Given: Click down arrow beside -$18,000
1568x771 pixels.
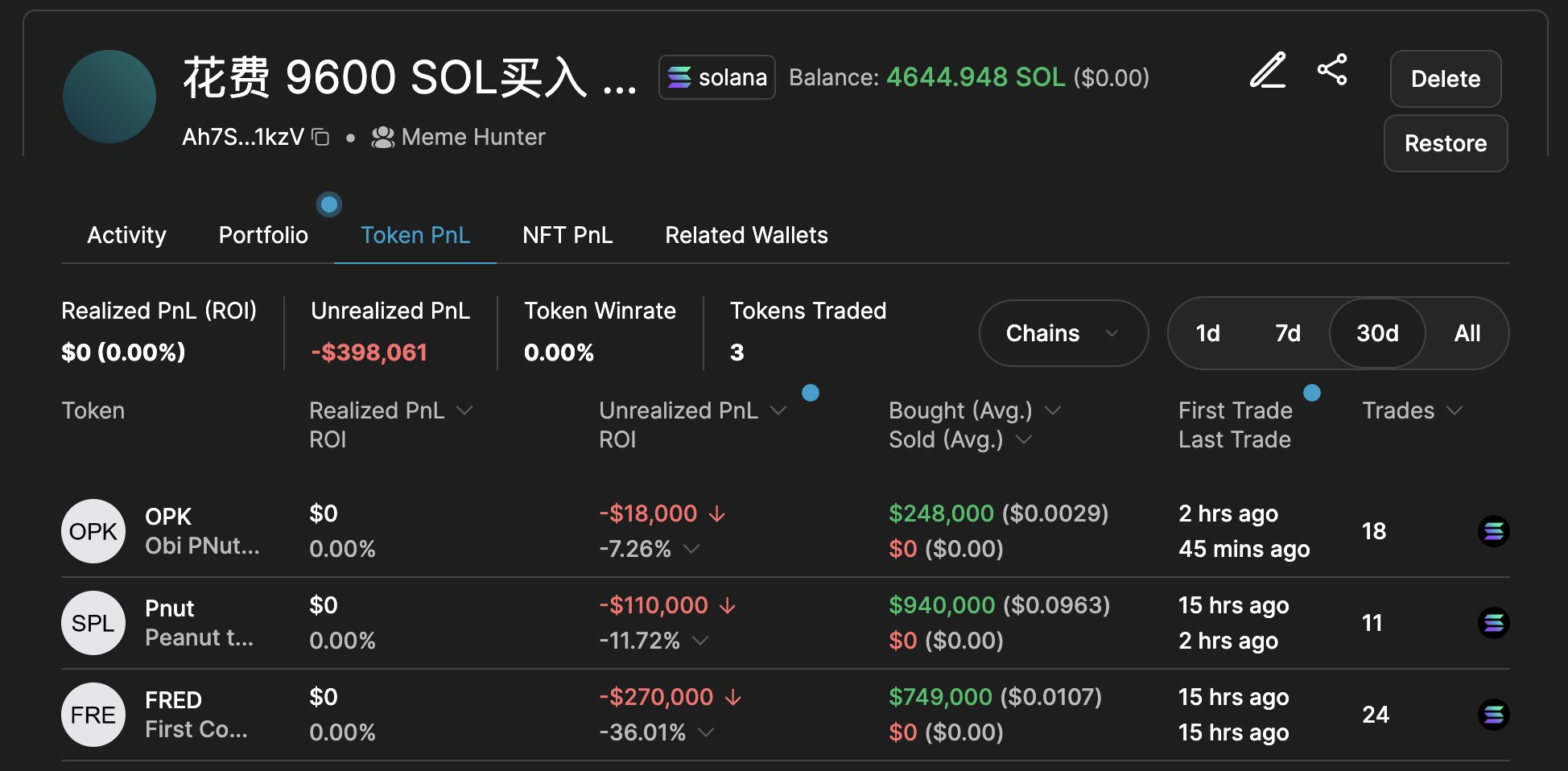Looking at the screenshot, I should click(x=716, y=513).
